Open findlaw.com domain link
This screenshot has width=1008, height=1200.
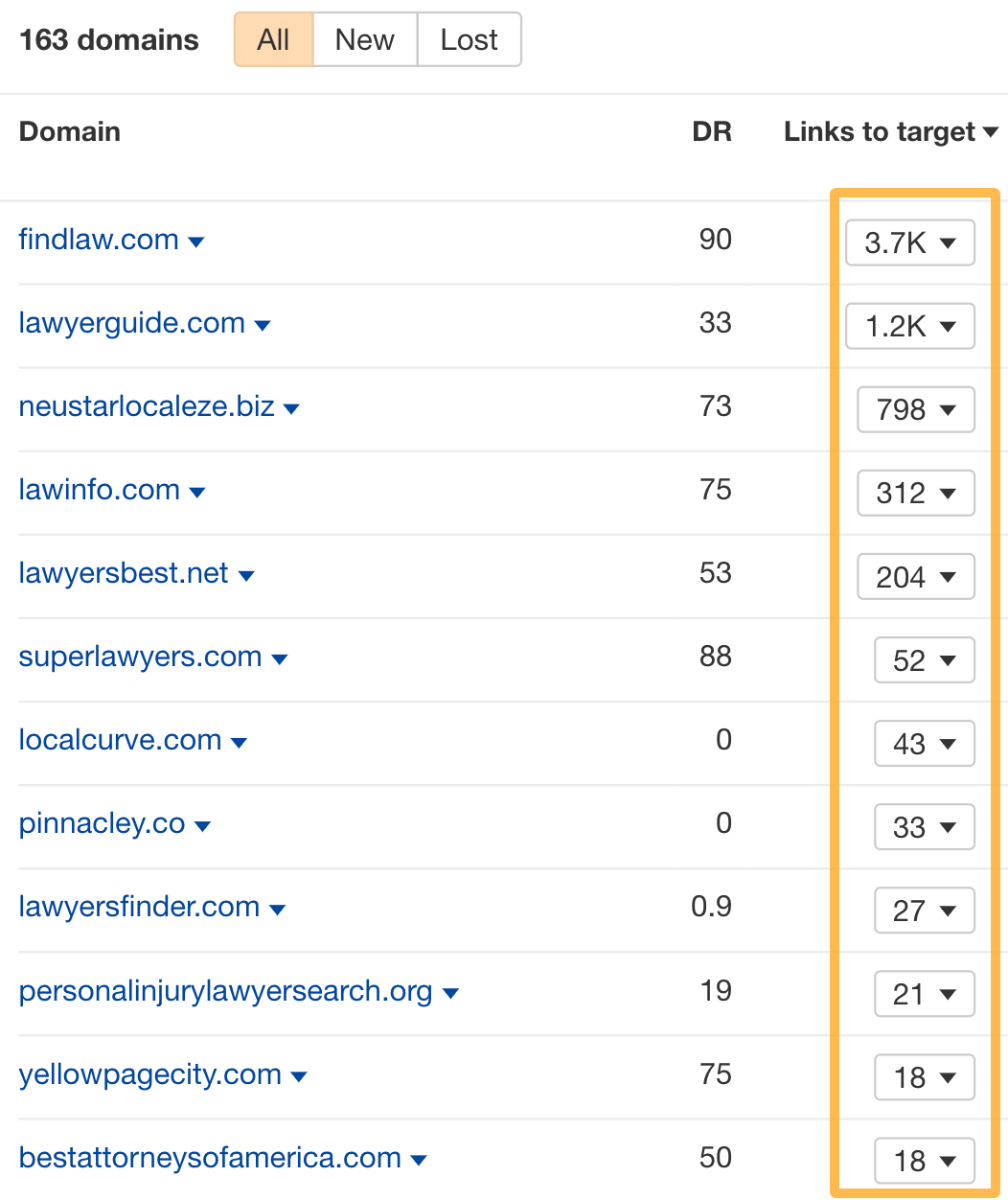[x=99, y=240]
